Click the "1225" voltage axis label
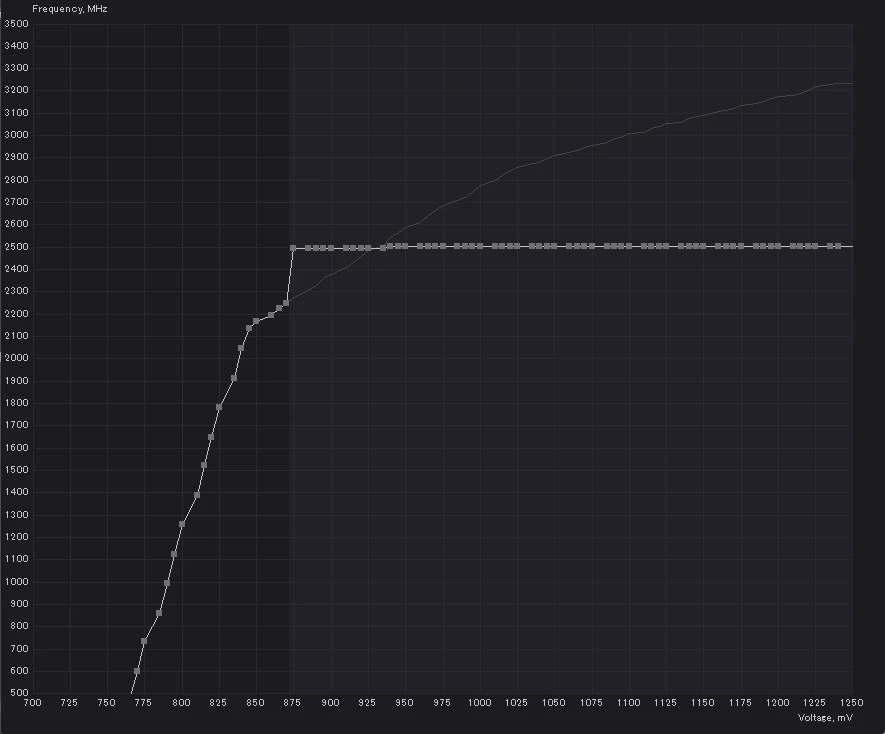The image size is (885, 734). point(814,702)
